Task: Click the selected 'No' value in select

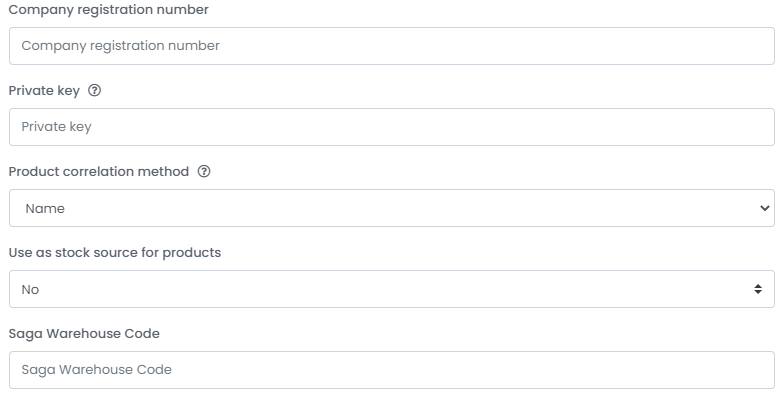Action: coord(30,289)
